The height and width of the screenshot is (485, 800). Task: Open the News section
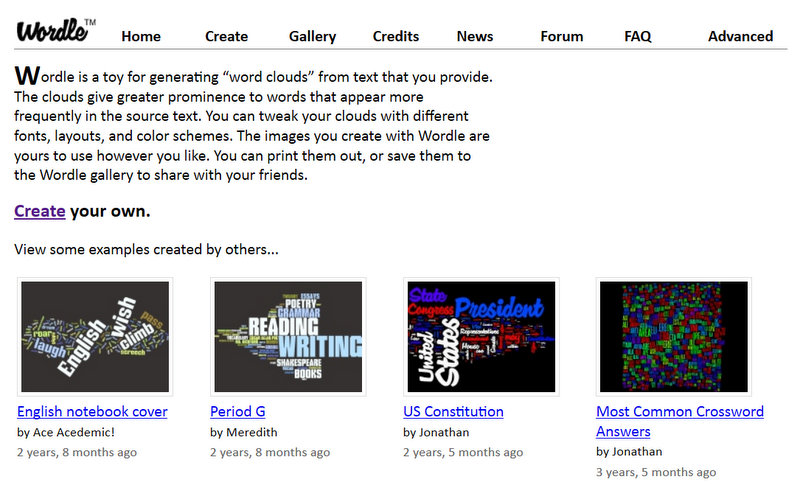pos(474,36)
